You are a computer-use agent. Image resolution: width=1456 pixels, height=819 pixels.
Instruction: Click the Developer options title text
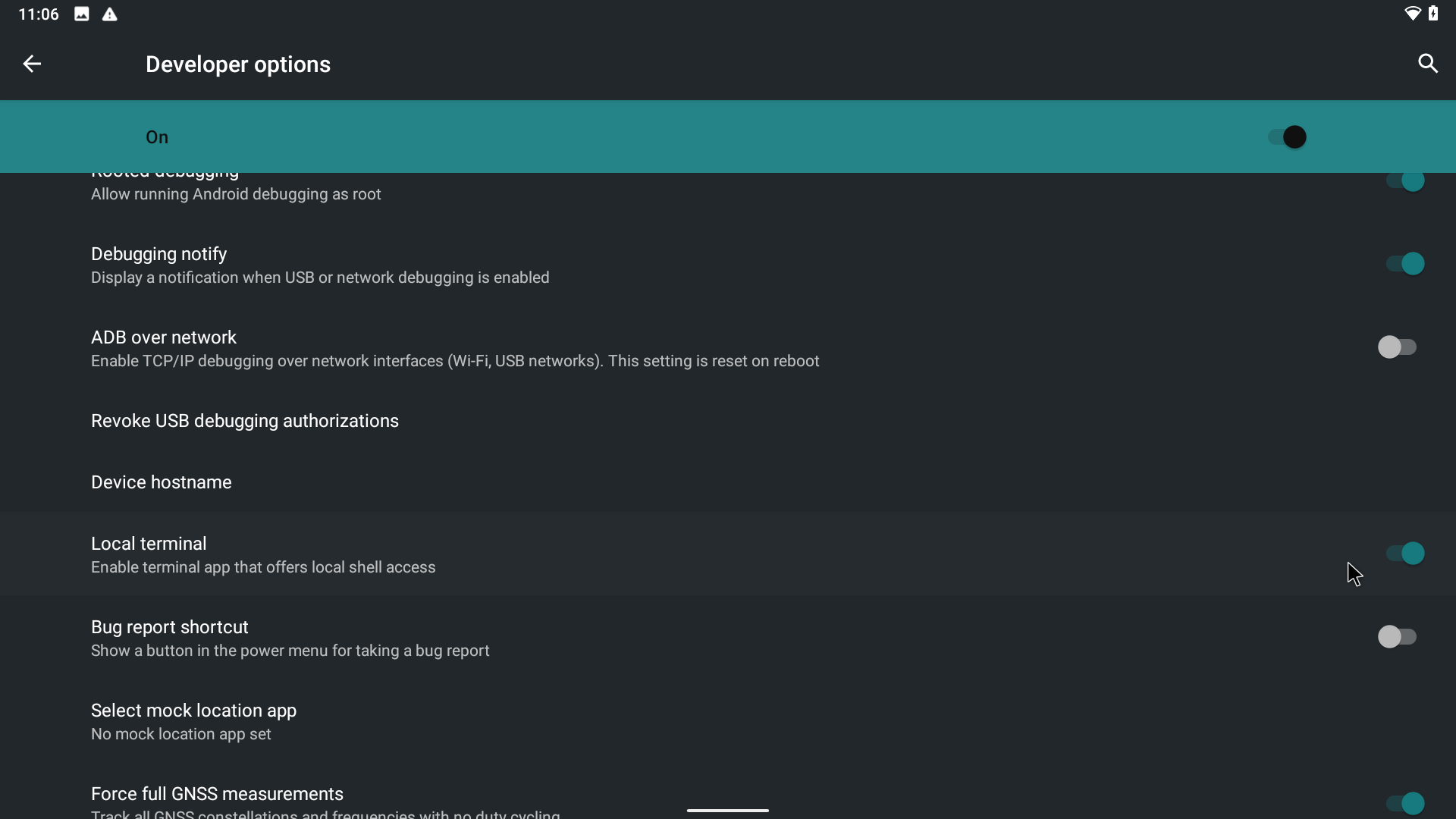pos(237,64)
